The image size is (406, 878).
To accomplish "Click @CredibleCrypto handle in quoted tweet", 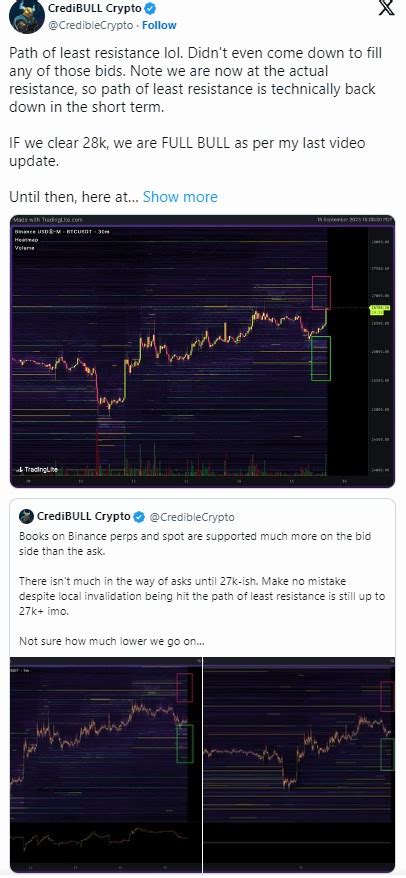I will click(190, 517).
